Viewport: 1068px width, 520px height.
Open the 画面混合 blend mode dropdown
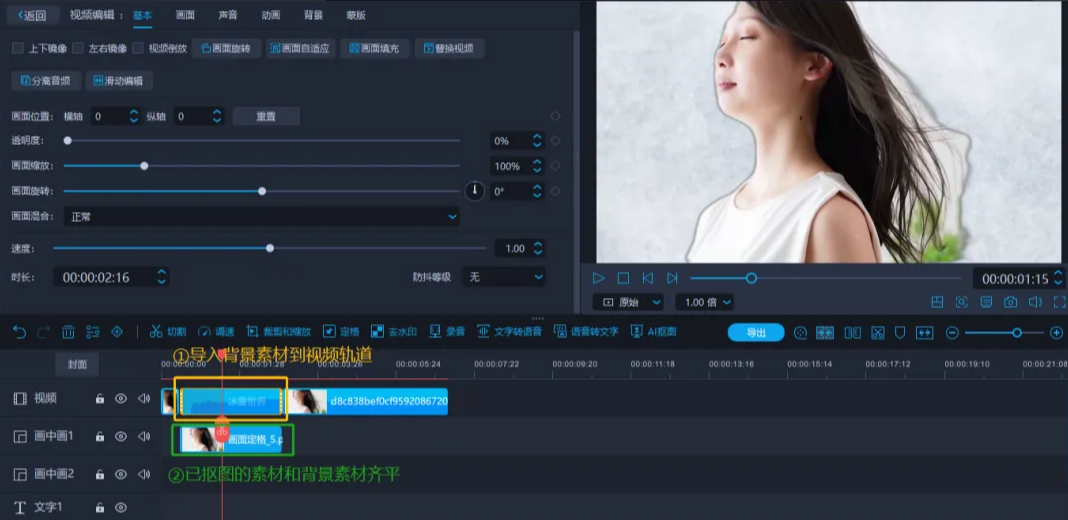[x=262, y=217]
